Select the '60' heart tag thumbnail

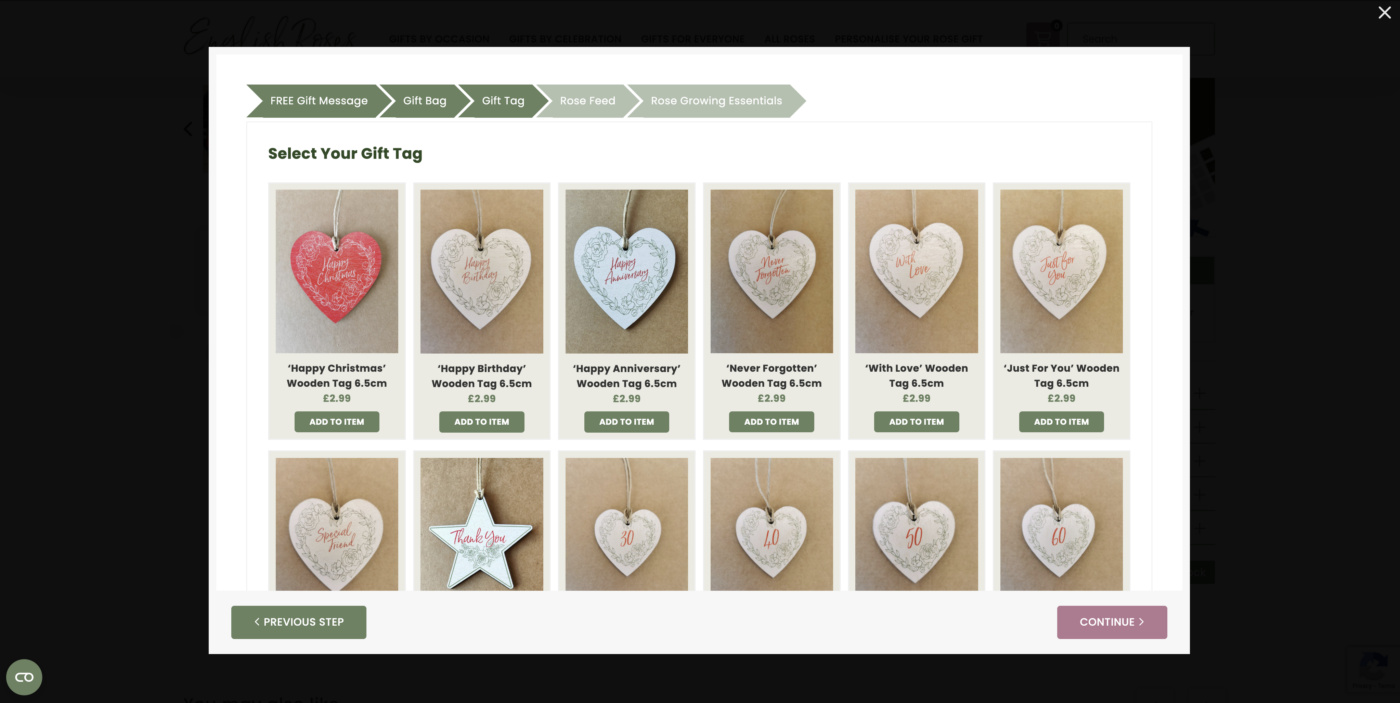click(1062, 524)
